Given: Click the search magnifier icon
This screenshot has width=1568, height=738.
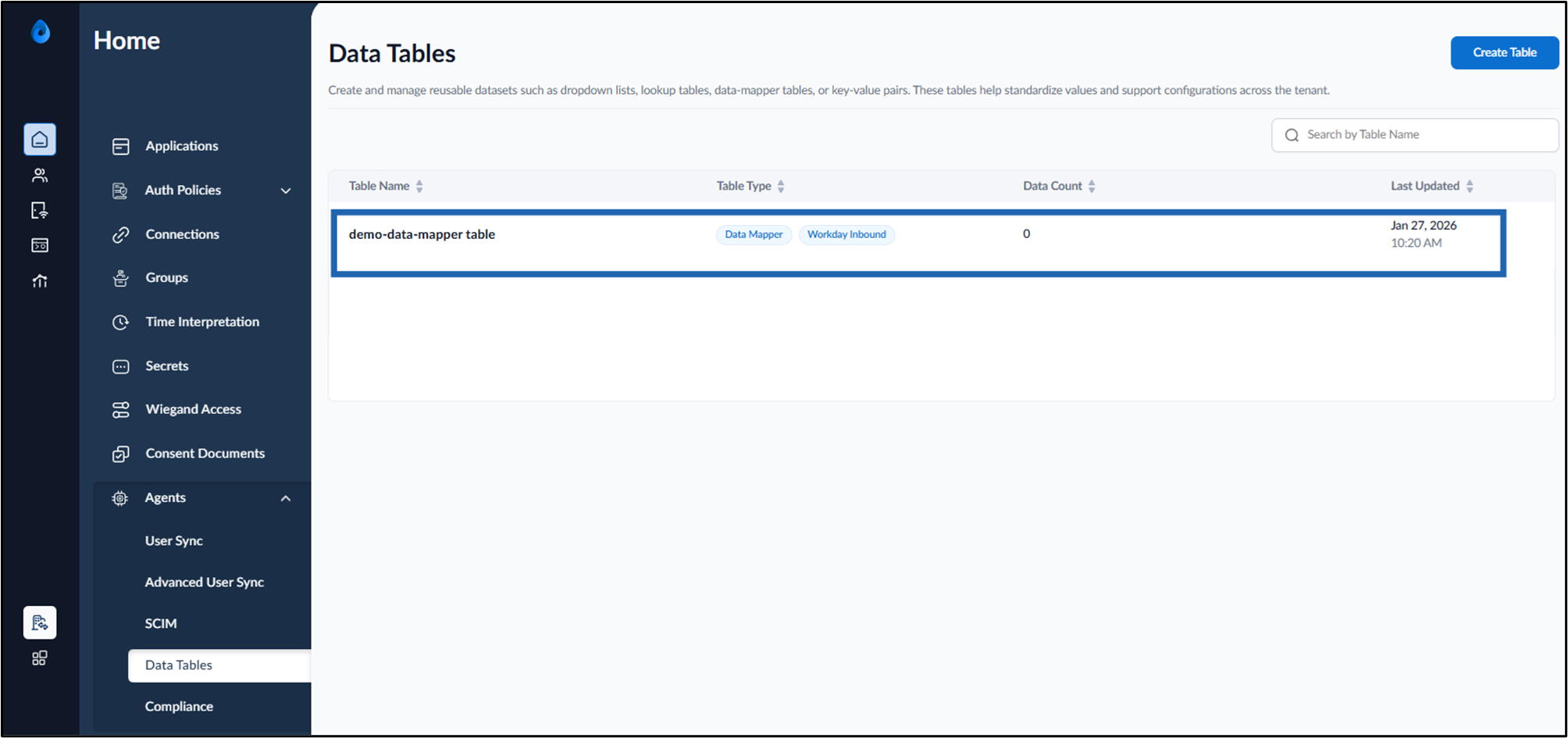Looking at the screenshot, I should tap(1292, 135).
